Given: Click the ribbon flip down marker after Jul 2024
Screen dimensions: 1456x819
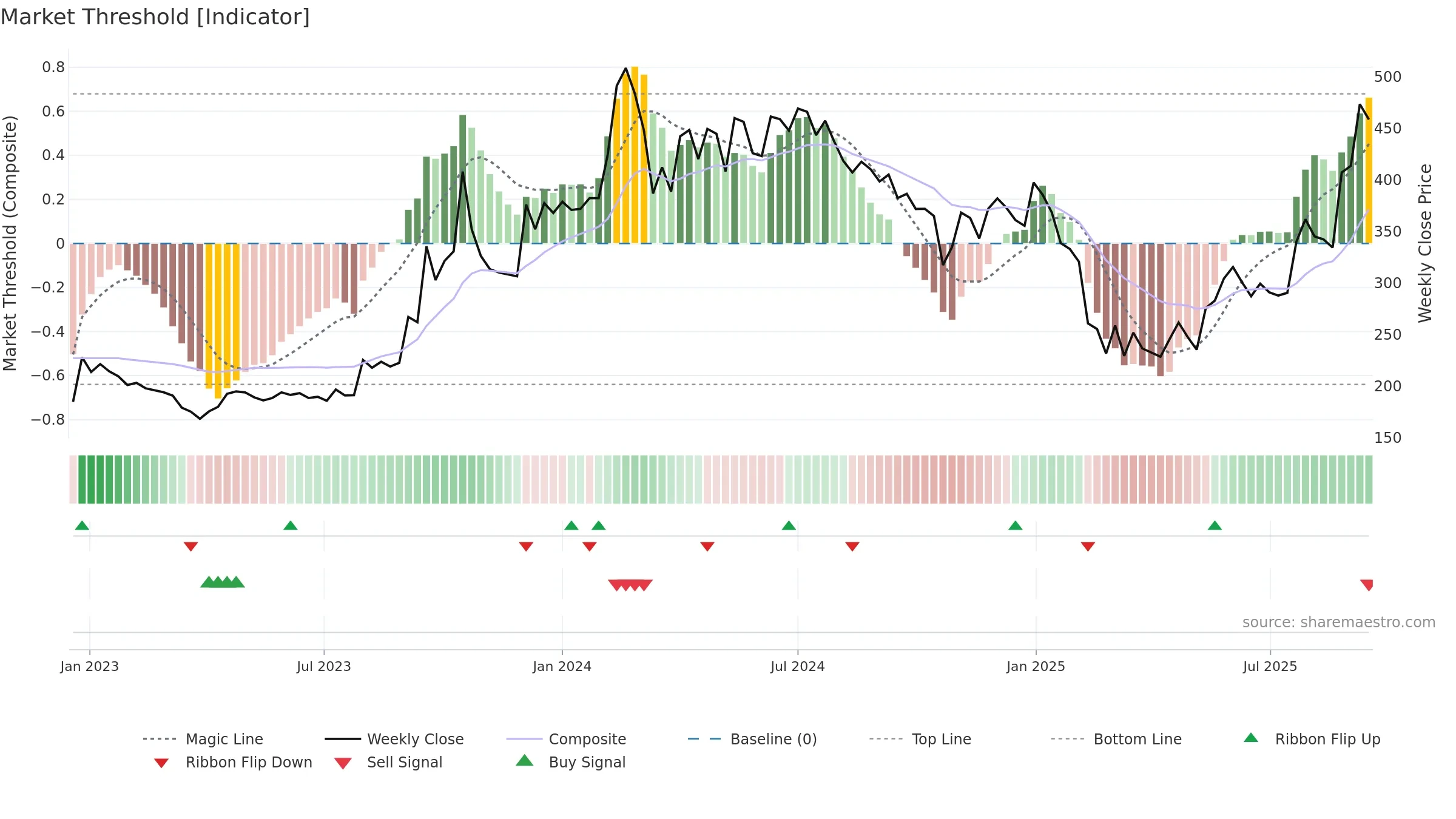Looking at the screenshot, I should [852, 547].
